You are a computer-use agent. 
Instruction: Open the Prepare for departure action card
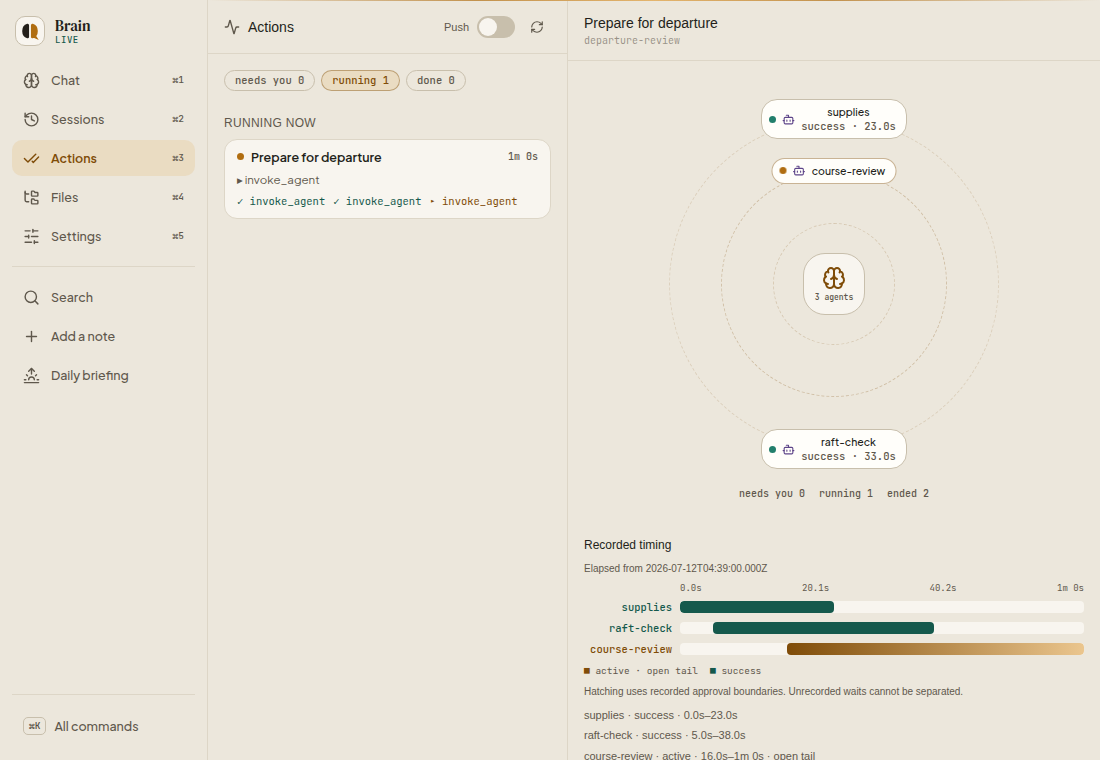point(387,179)
